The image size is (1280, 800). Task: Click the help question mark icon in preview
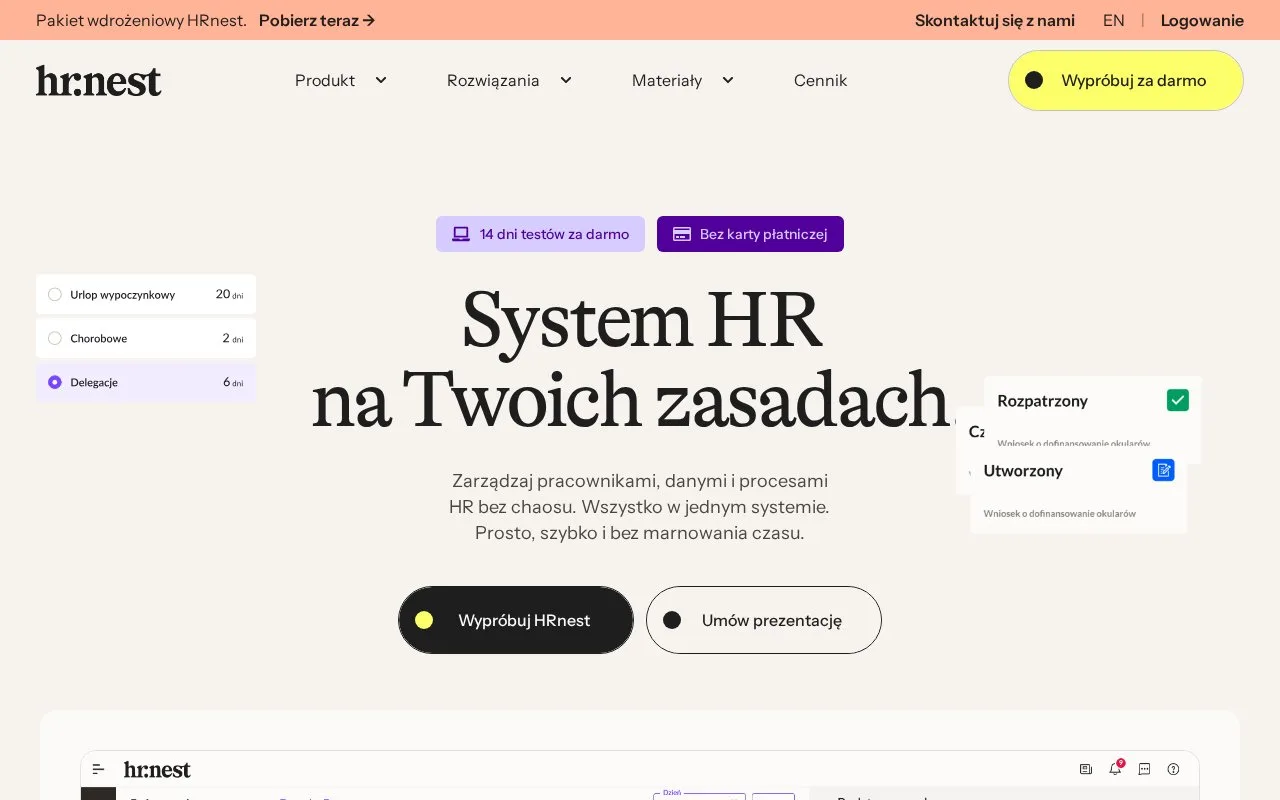point(1173,769)
